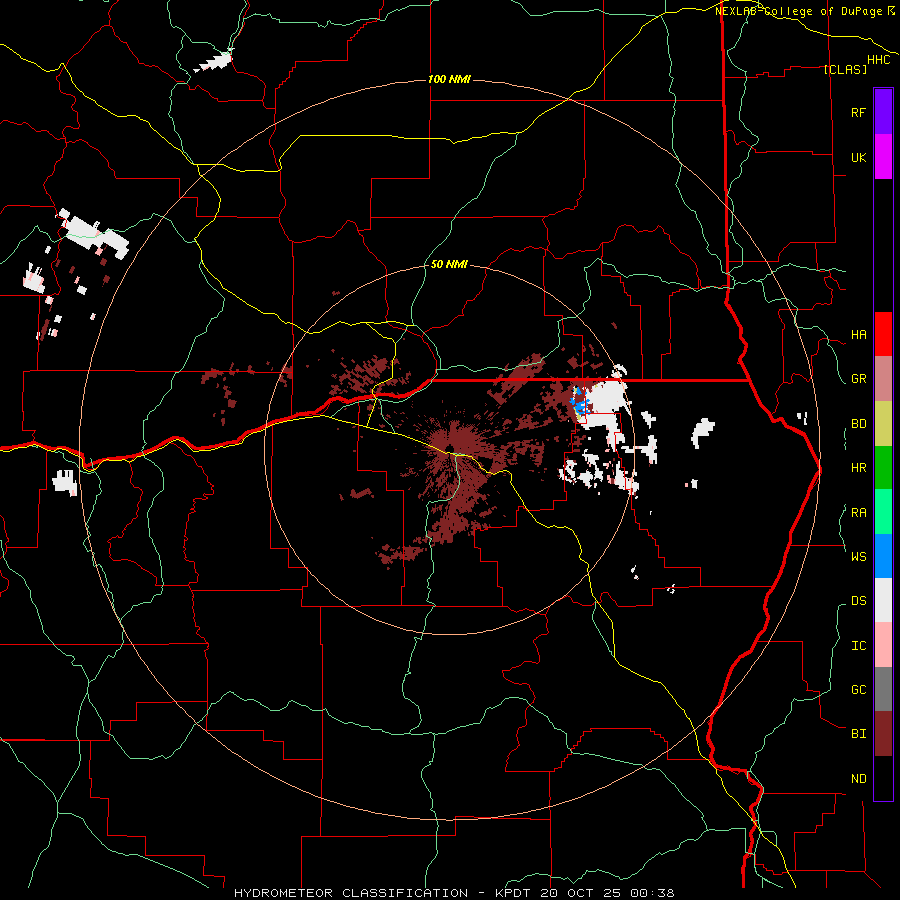The width and height of the screenshot is (900, 900).
Task: Click the BI brown legend swatch
Action: 883,734
